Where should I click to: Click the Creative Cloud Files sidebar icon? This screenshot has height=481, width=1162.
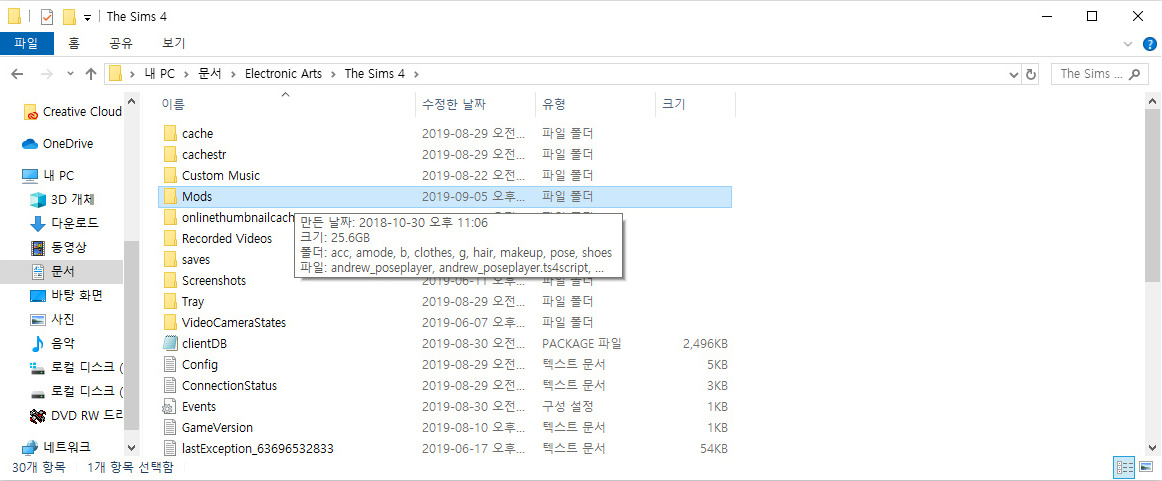(30, 112)
